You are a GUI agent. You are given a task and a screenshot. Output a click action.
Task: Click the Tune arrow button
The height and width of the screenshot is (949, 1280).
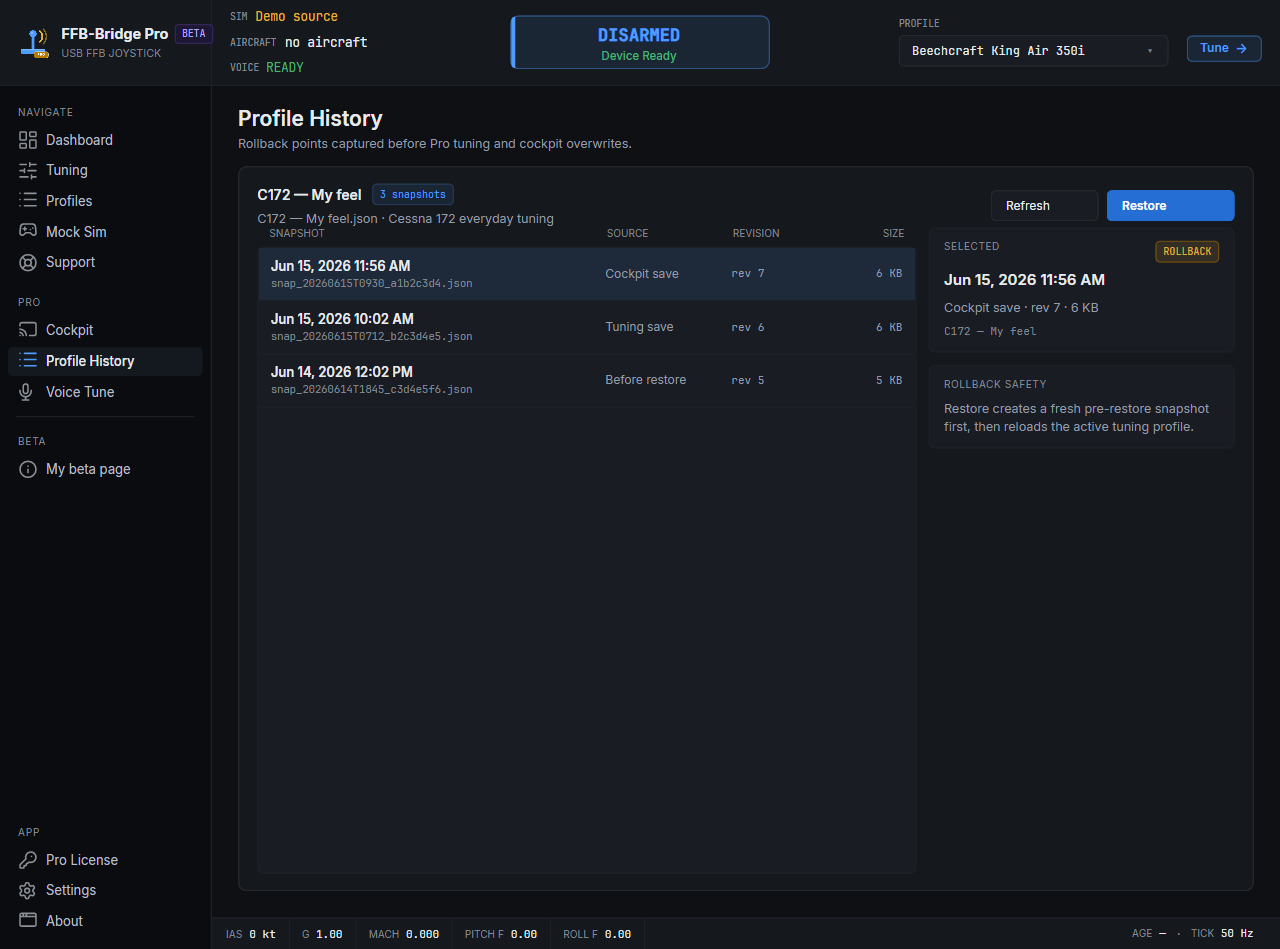(1224, 48)
